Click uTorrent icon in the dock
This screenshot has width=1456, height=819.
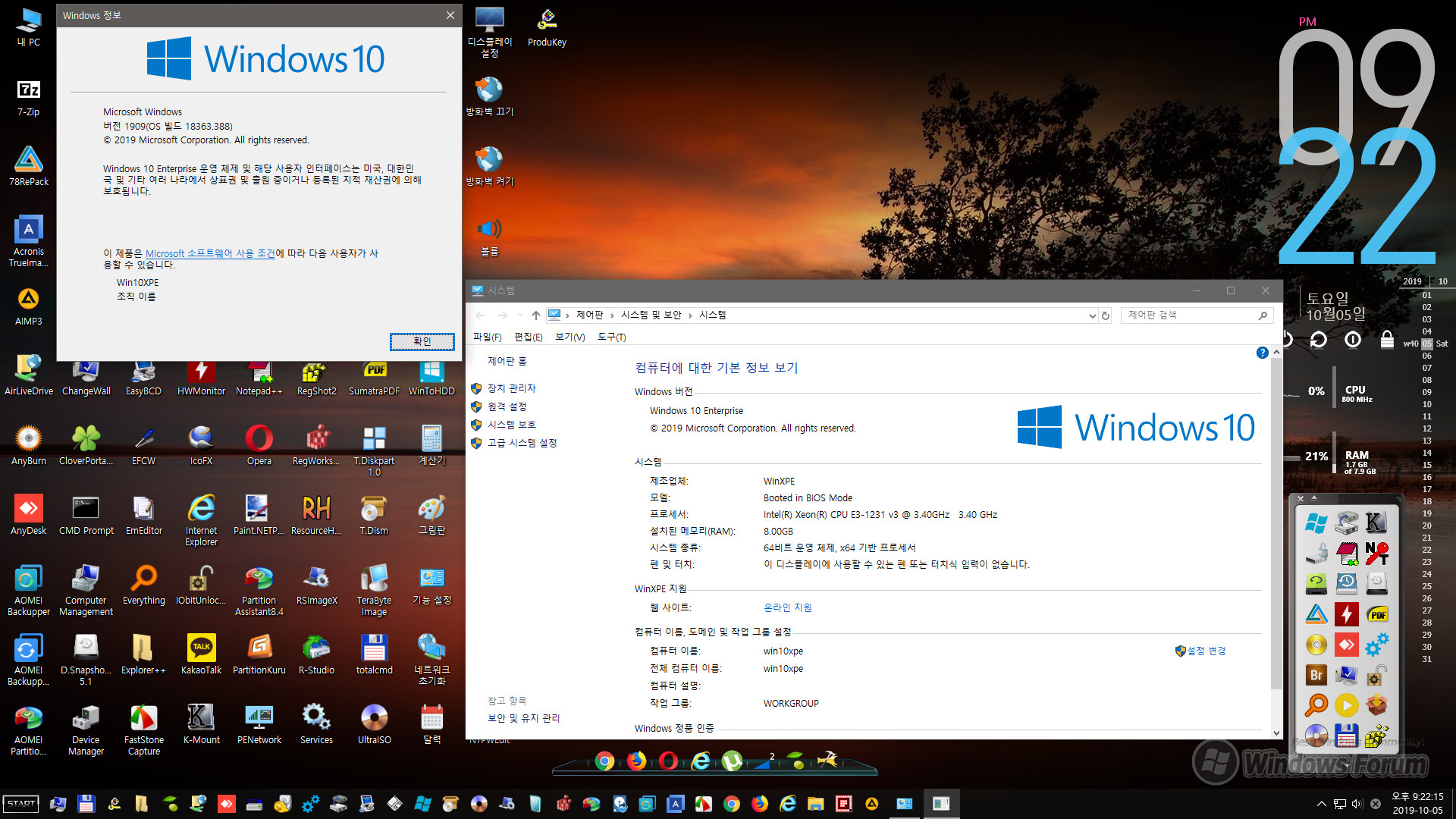pyautogui.click(x=732, y=761)
